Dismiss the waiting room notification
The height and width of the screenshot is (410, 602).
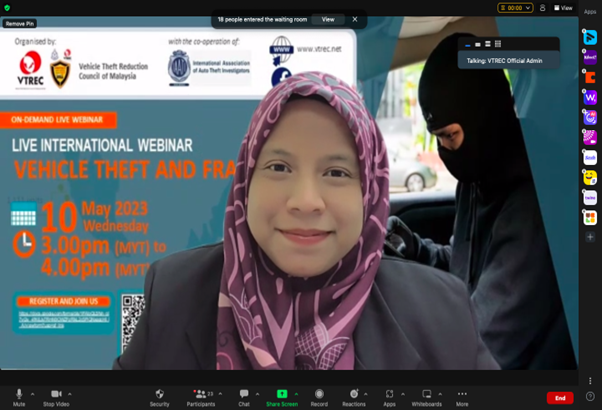[354, 19]
